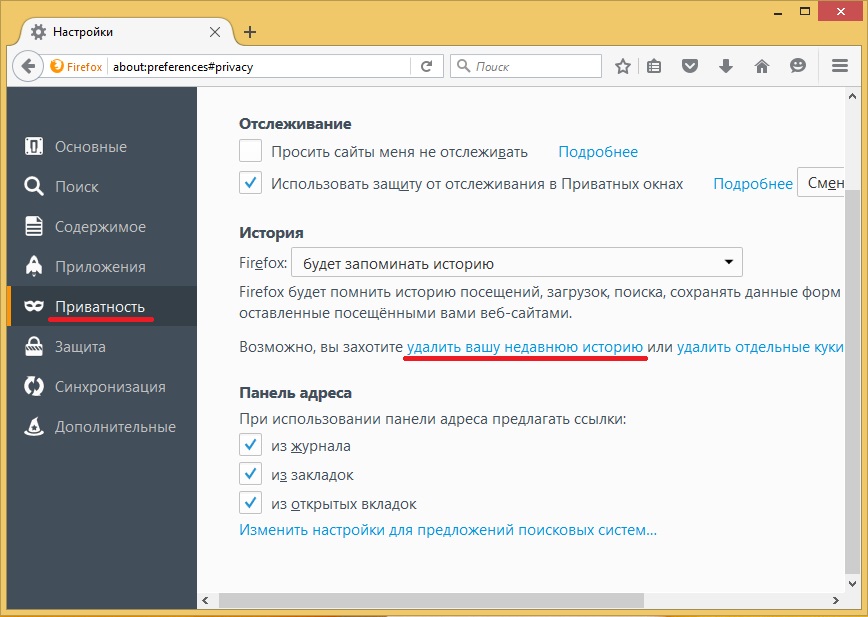Viewport: 868px width, 617px height.
Task: Click the Firefox identity icon in address bar
Action: (56, 66)
